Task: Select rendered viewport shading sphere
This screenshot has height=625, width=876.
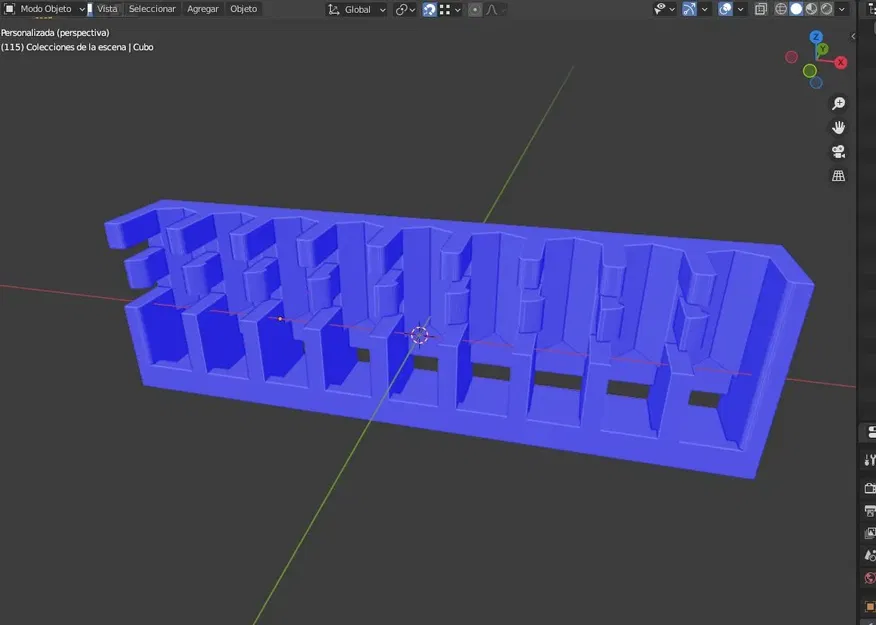Action: [826, 9]
